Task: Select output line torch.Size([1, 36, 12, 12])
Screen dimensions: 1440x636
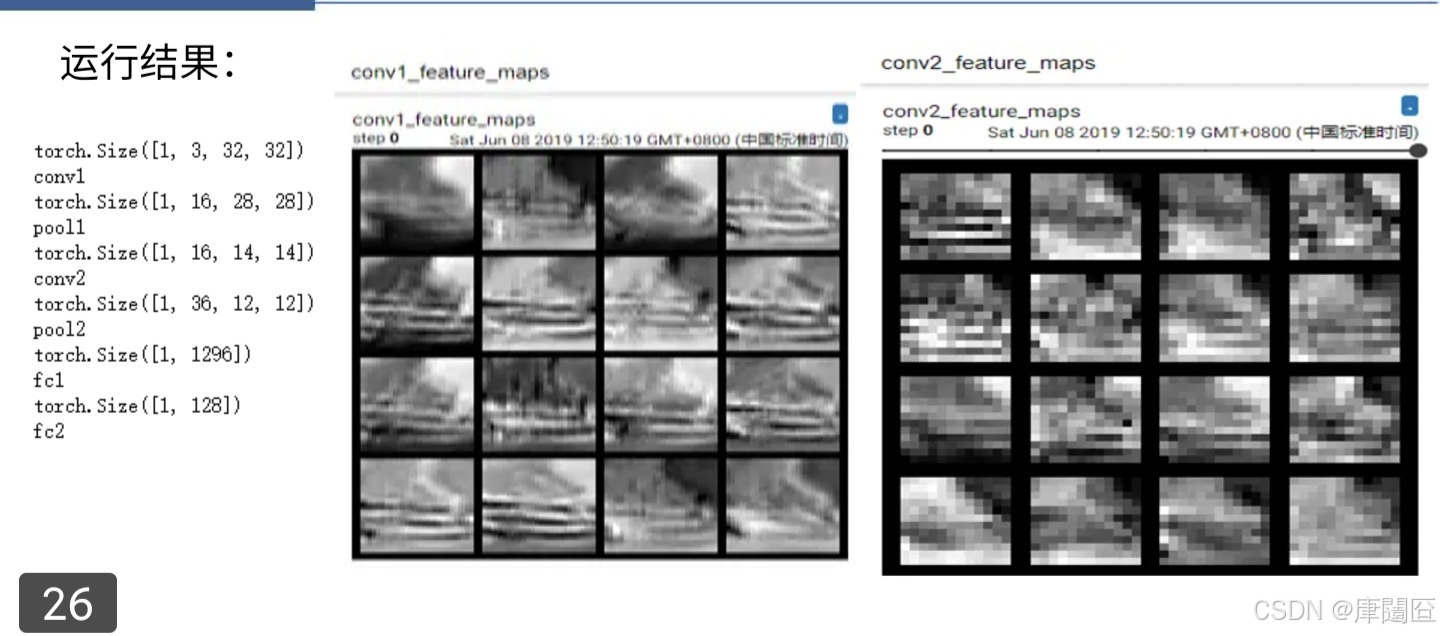Action: (x=174, y=304)
